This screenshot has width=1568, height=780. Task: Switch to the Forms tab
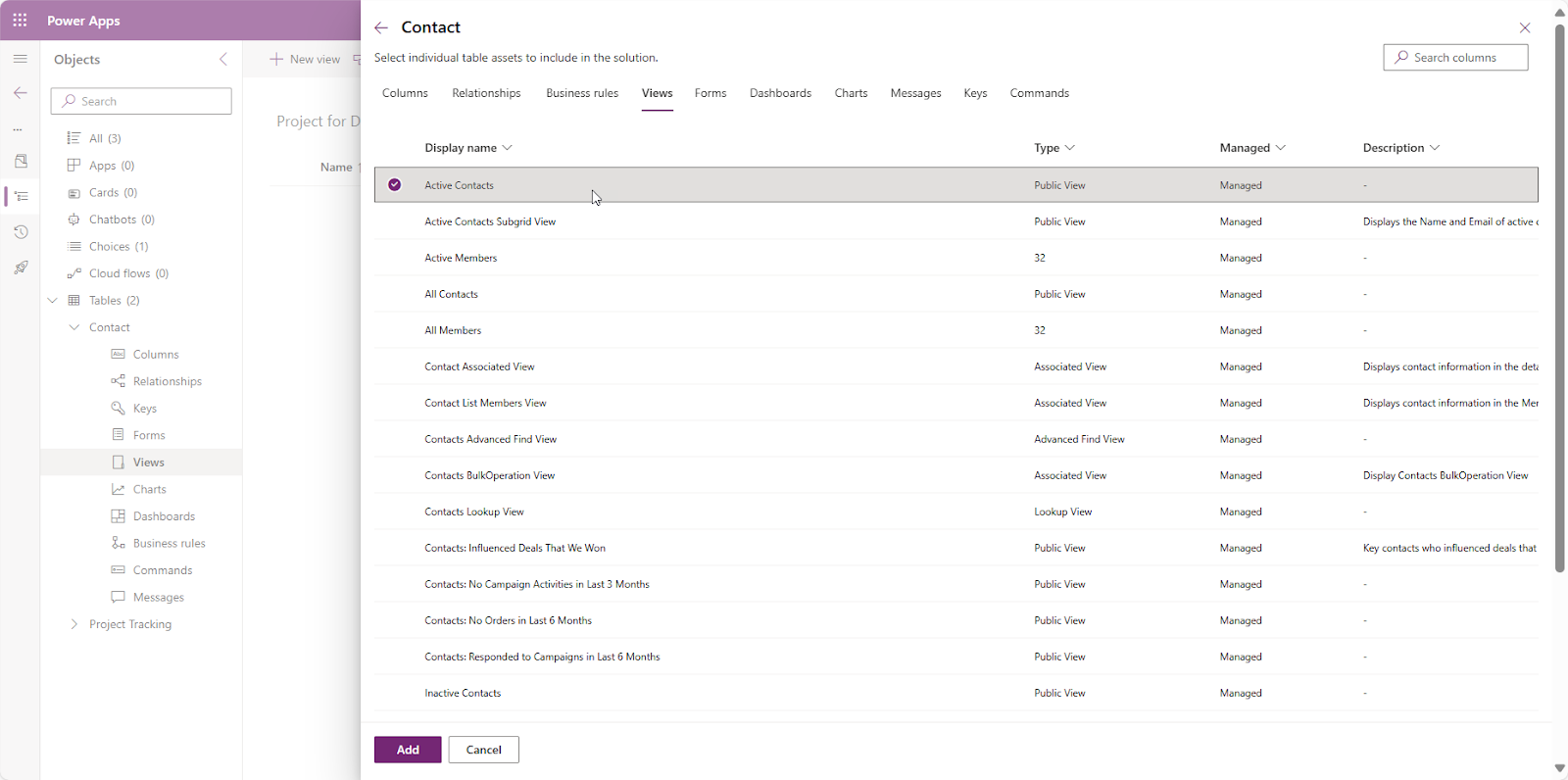[x=710, y=93]
